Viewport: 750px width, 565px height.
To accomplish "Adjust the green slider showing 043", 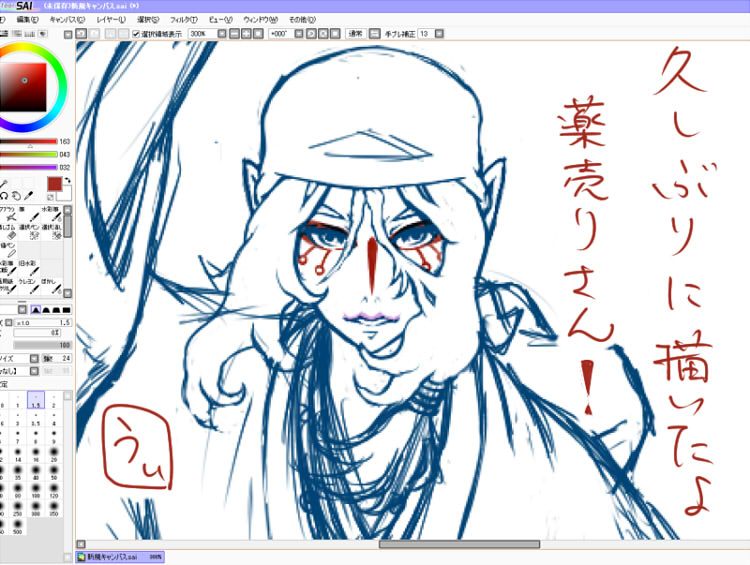I will 29,155.
